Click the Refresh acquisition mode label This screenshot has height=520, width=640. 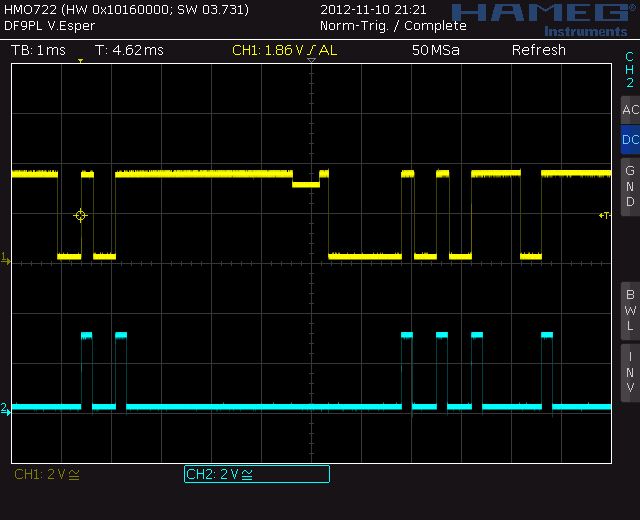[x=539, y=50]
